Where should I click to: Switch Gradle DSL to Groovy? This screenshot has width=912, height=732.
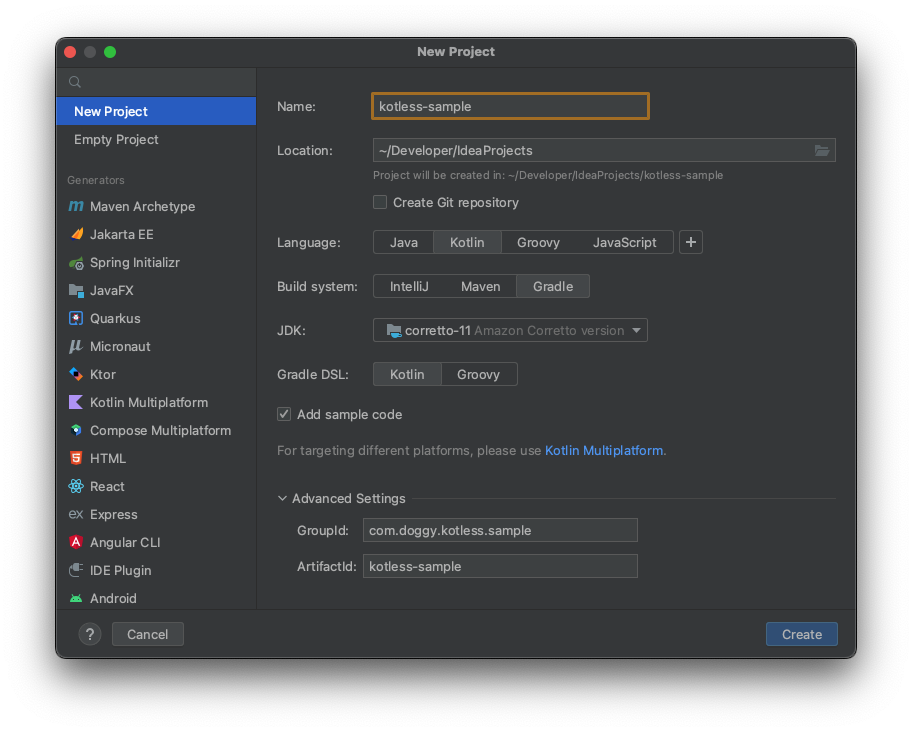coord(478,375)
